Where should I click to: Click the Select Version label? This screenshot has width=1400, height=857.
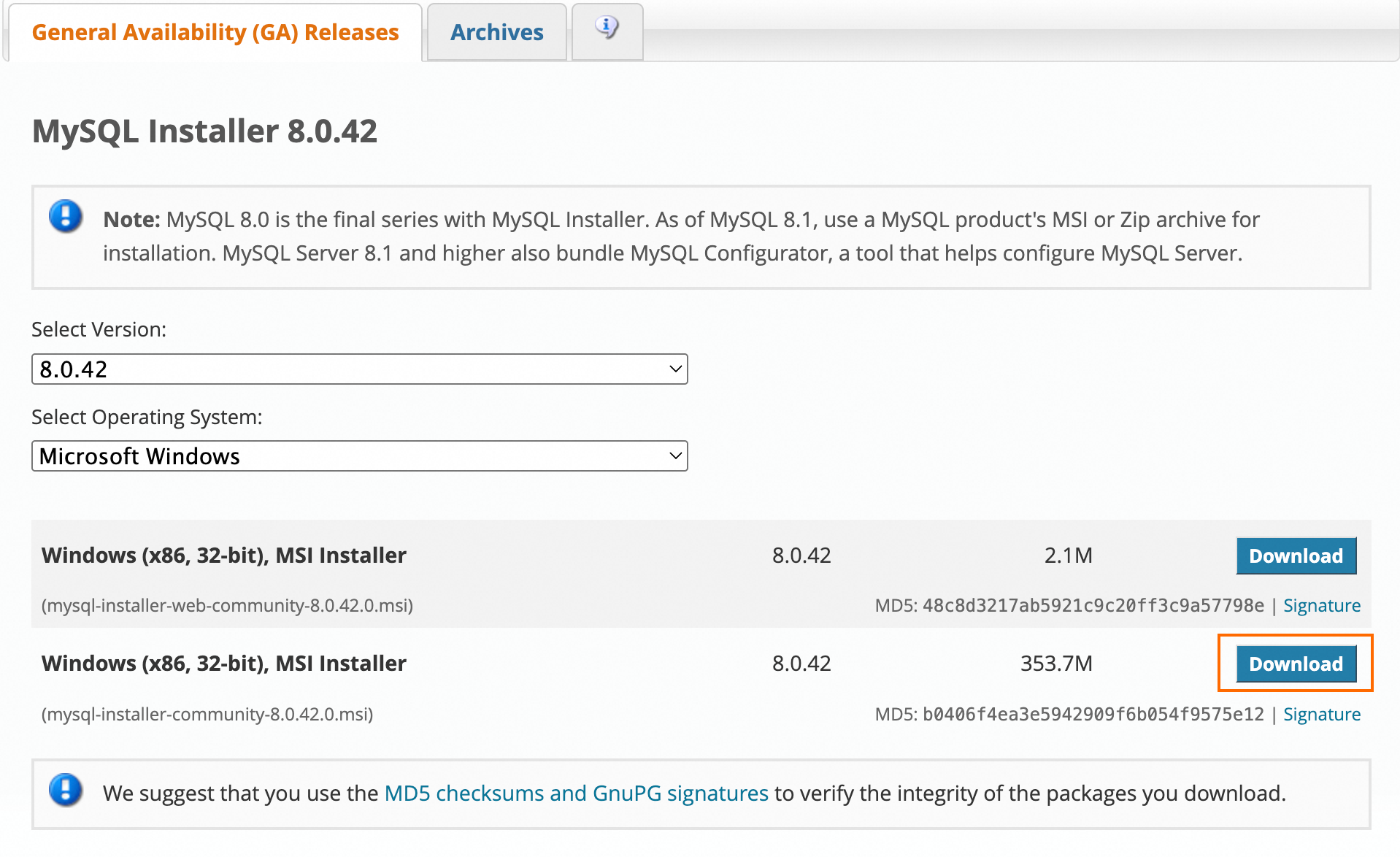click(x=99, y=330)
